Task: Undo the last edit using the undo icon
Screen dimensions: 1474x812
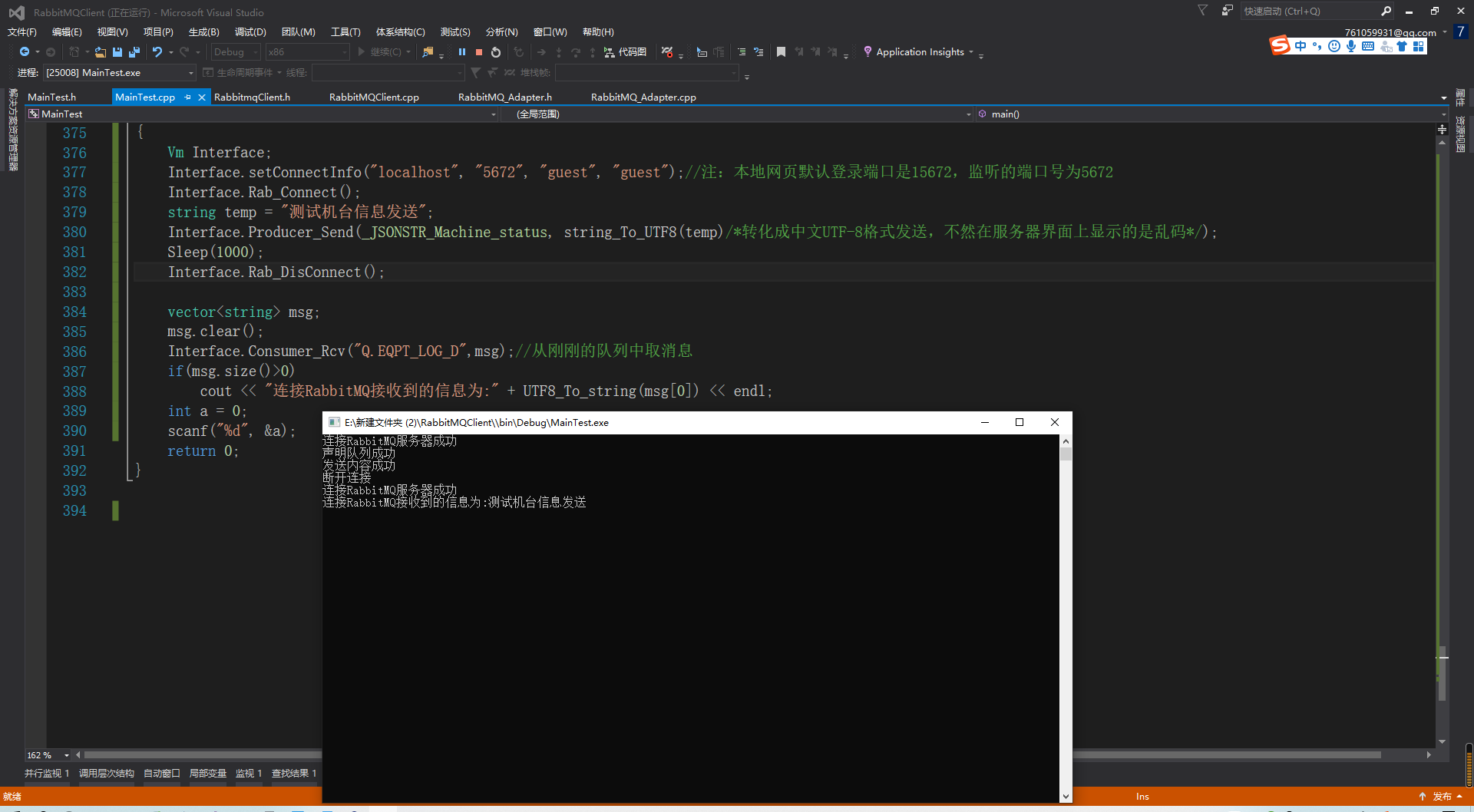Action: pyautogui.click(x=157, y=52)
